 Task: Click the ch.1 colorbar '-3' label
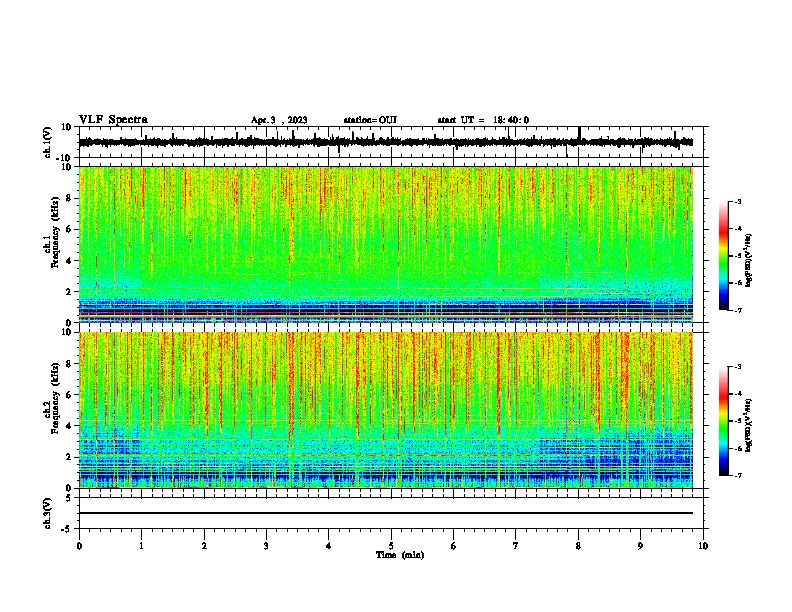coord(738,201)
